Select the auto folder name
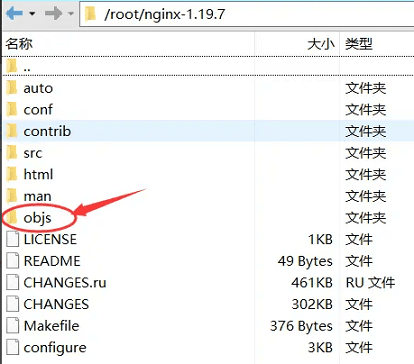Image resolution: width=414 pixels, height=364 pixels. [38, 88]
